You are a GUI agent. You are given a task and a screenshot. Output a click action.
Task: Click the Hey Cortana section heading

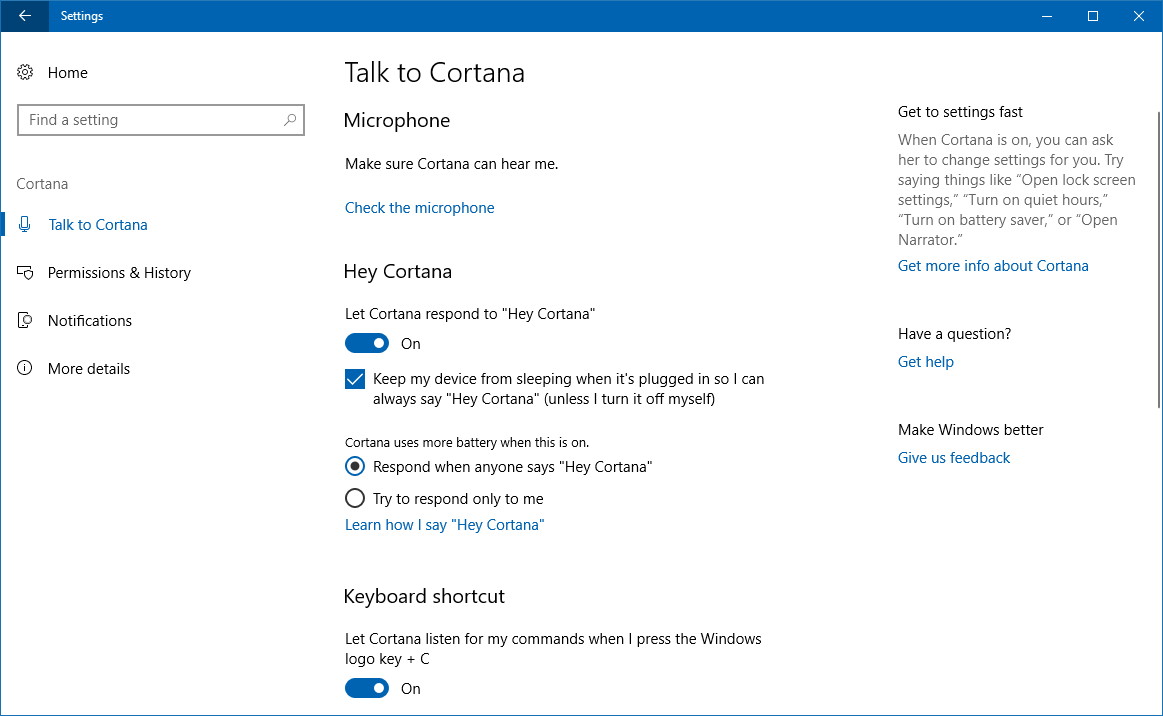(x=398, y=272)
